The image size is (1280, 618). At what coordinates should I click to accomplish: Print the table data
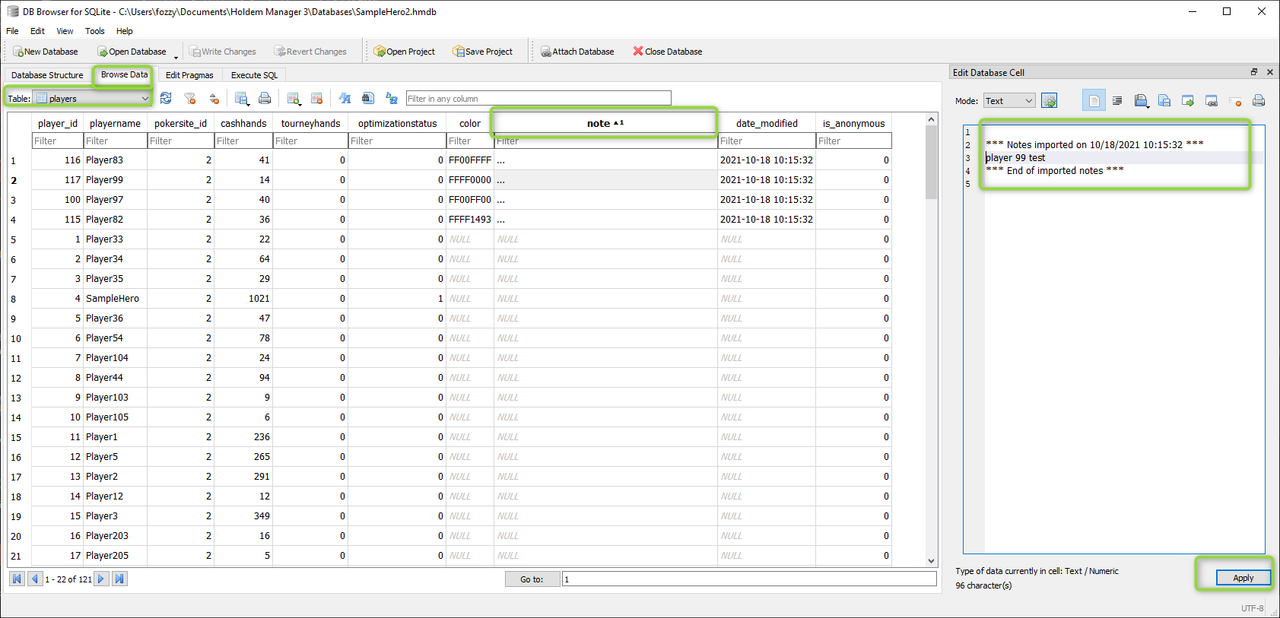(x=265, y=98)
